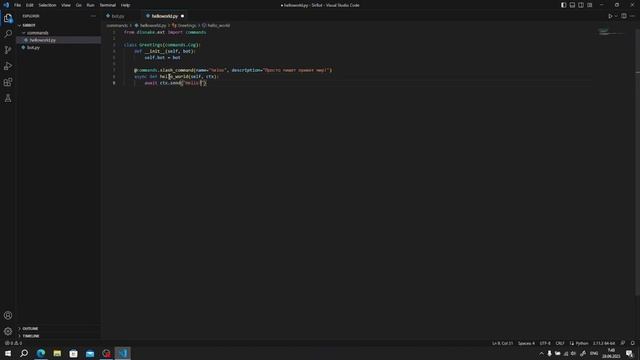The width and height of the screenshot is (640, 360).
Task: Switch to the bot.py editor tab
Action: 118,16
